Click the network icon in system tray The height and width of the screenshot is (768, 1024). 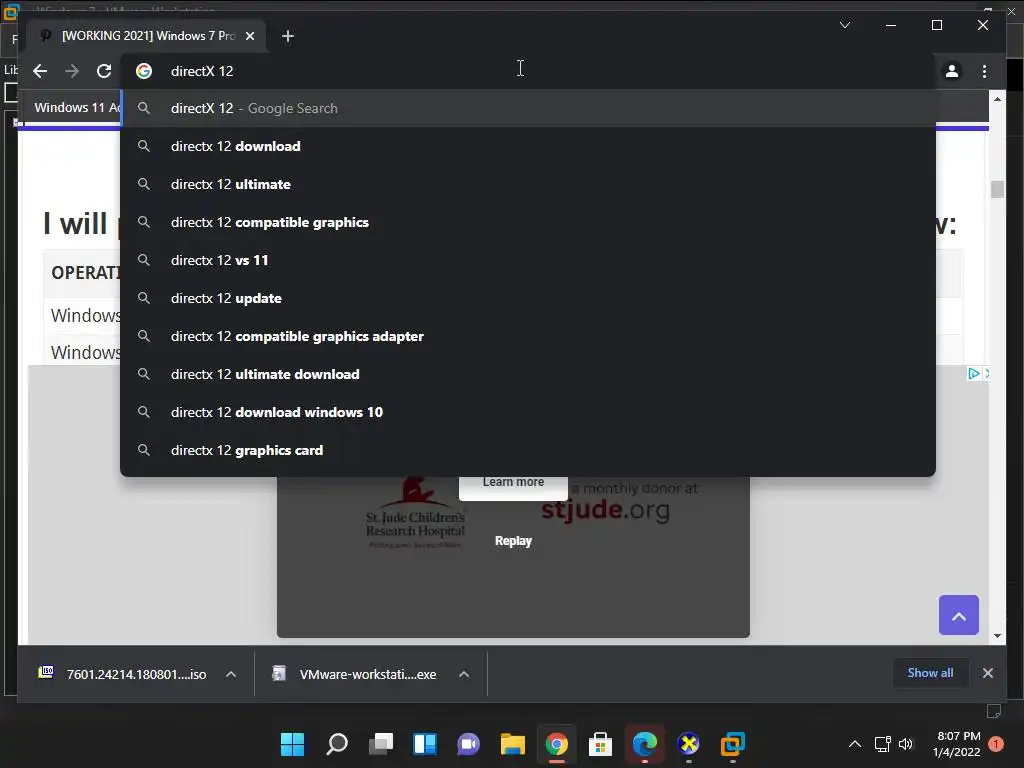882,744
